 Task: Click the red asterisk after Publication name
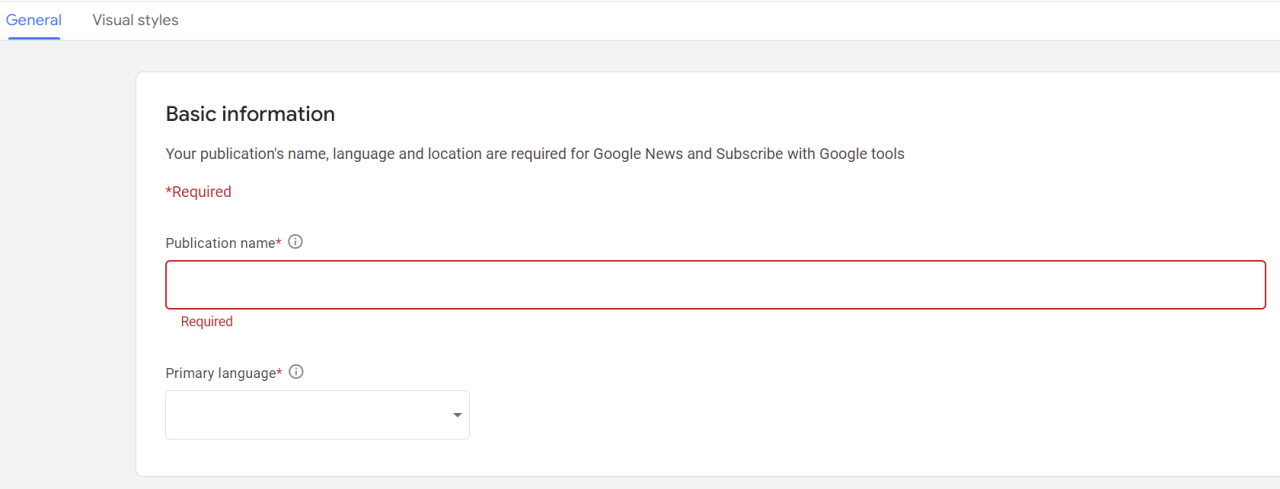tap(278, 242)
